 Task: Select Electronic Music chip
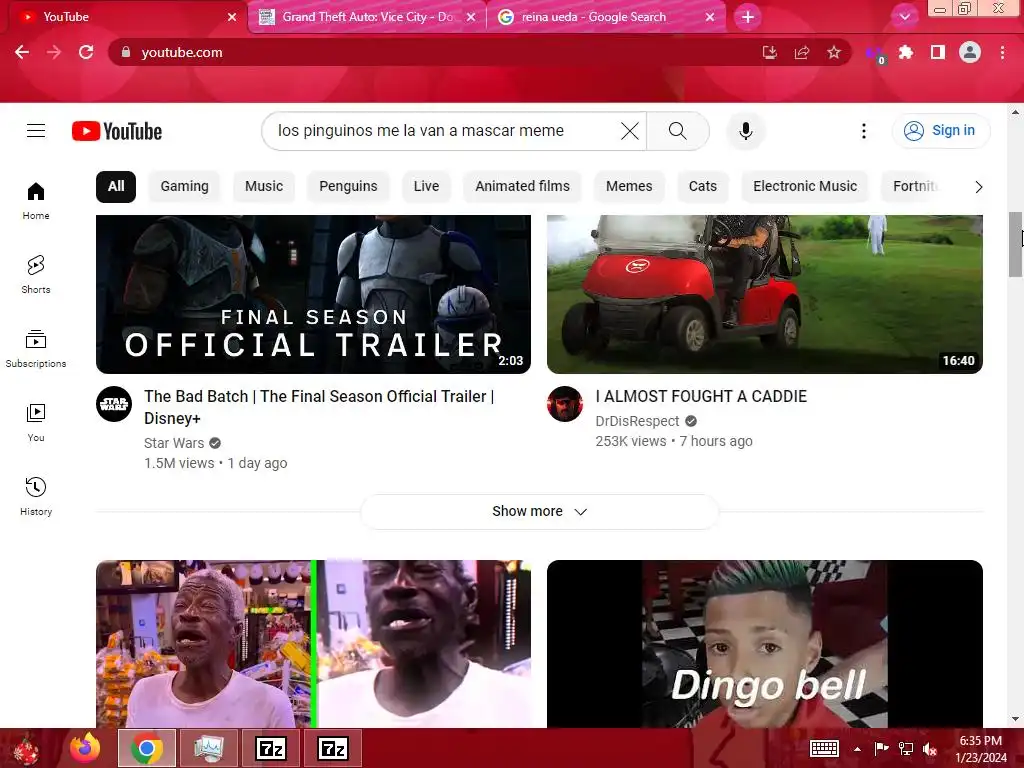[x=805, y=186]
